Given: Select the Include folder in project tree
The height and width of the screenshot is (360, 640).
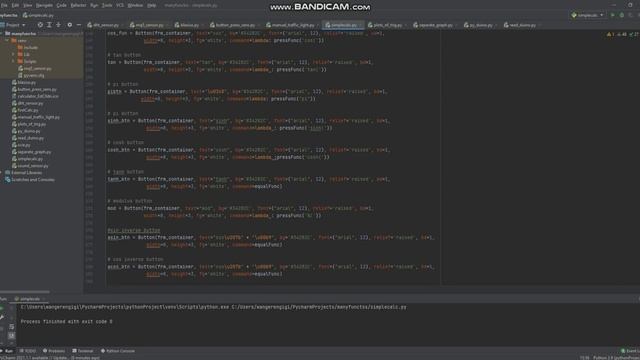Looking at the screenshot, I should (28, 47).
